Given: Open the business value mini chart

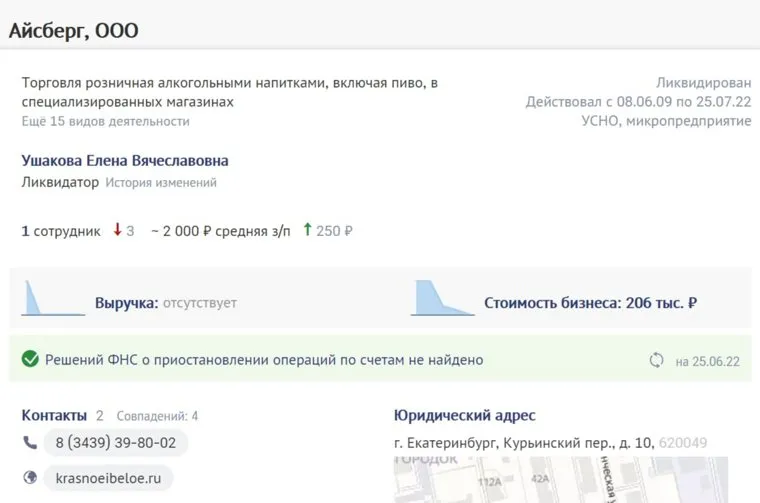Looking at the screenshot, I should pos(441,299).
